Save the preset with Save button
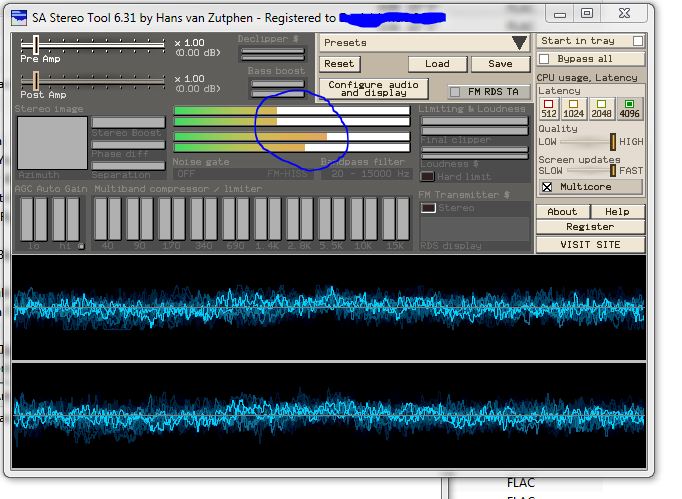The width and height of the screenshot is (682, 499). pos(500,64)
